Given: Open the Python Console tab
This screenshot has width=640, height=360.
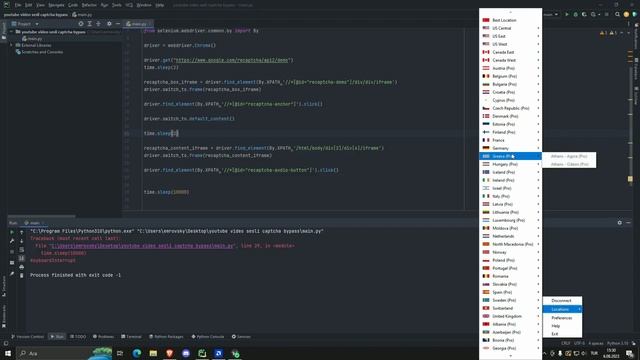Looking at the screenshot, I should pos(208,337).
